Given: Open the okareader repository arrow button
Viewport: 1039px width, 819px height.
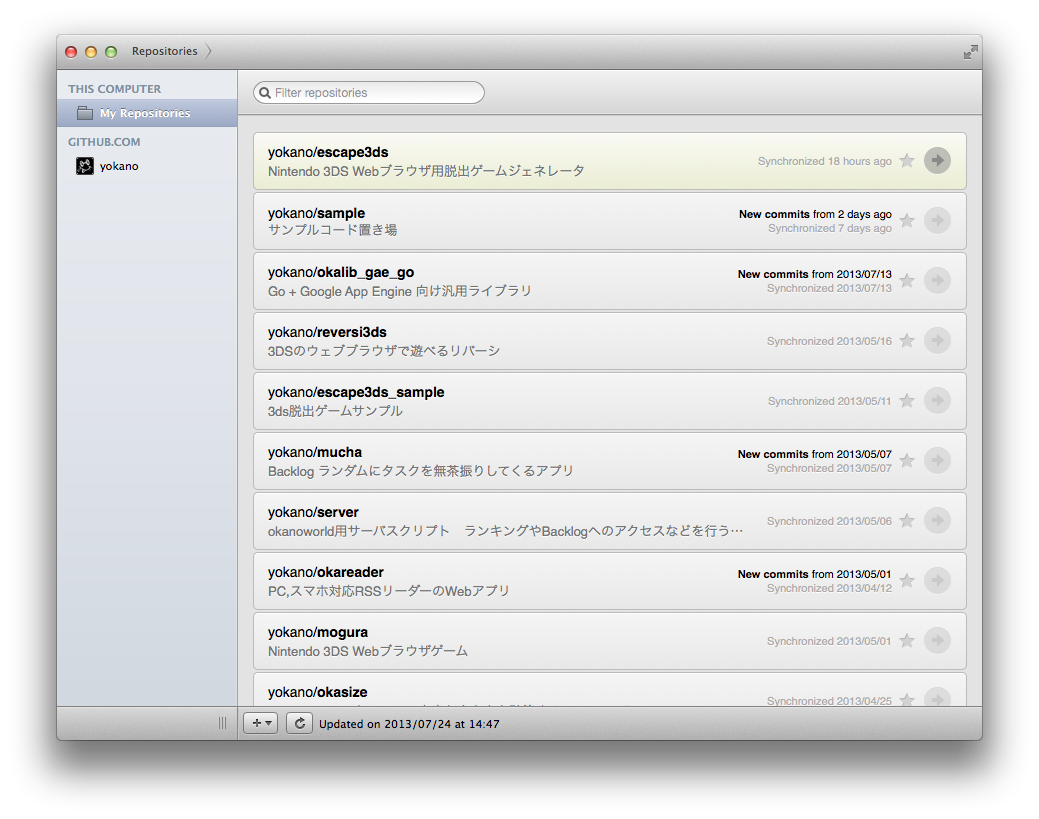Looking at the screenshot, I should 938,580.
